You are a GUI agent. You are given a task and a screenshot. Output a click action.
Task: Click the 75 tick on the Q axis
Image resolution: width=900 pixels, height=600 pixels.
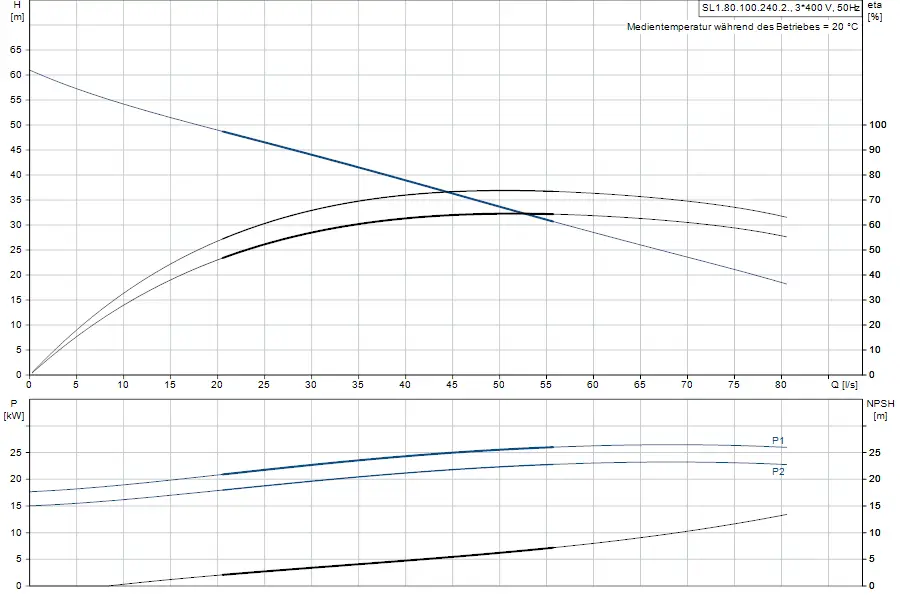coord(734,385)
